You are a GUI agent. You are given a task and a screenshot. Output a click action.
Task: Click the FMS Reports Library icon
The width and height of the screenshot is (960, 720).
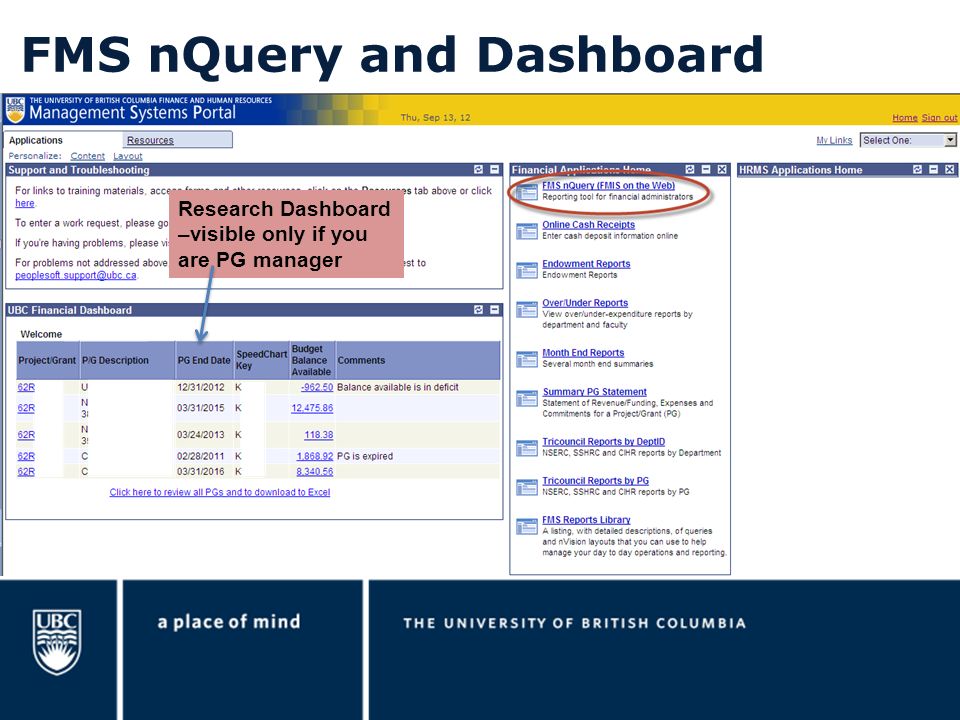[527, 527]
